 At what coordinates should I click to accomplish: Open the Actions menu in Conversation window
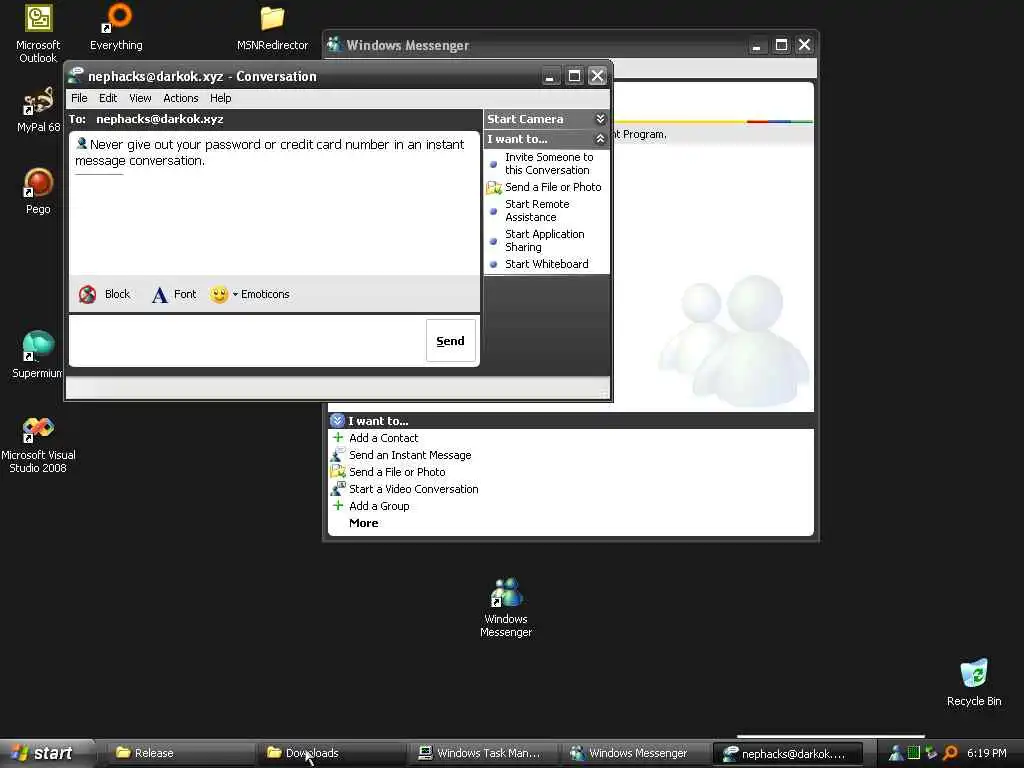pyautogui.click(x=181, y=98)
